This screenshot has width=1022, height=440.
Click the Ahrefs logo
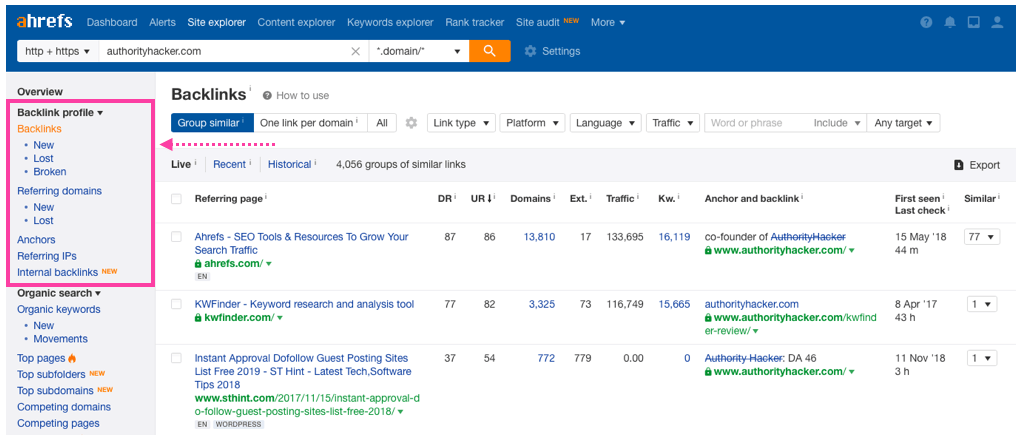point(46,22)
